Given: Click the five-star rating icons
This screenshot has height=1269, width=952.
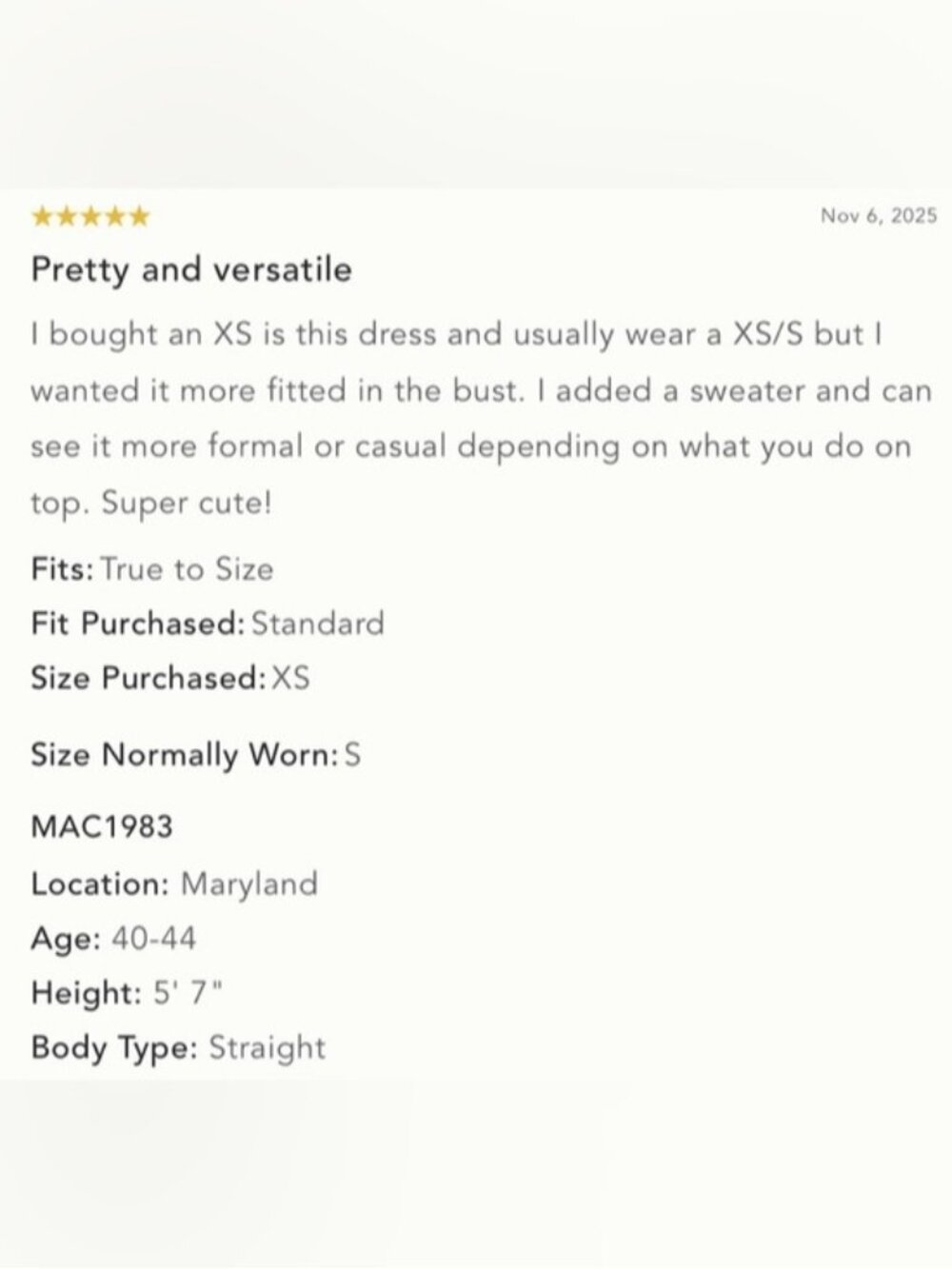Looking at the screenshot, I should click(90, 217).
